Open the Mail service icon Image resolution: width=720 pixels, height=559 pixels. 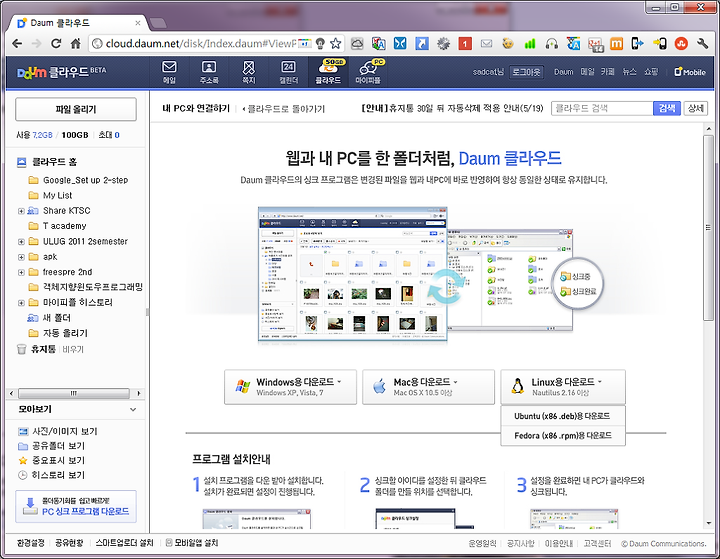[x=169, y=72]
